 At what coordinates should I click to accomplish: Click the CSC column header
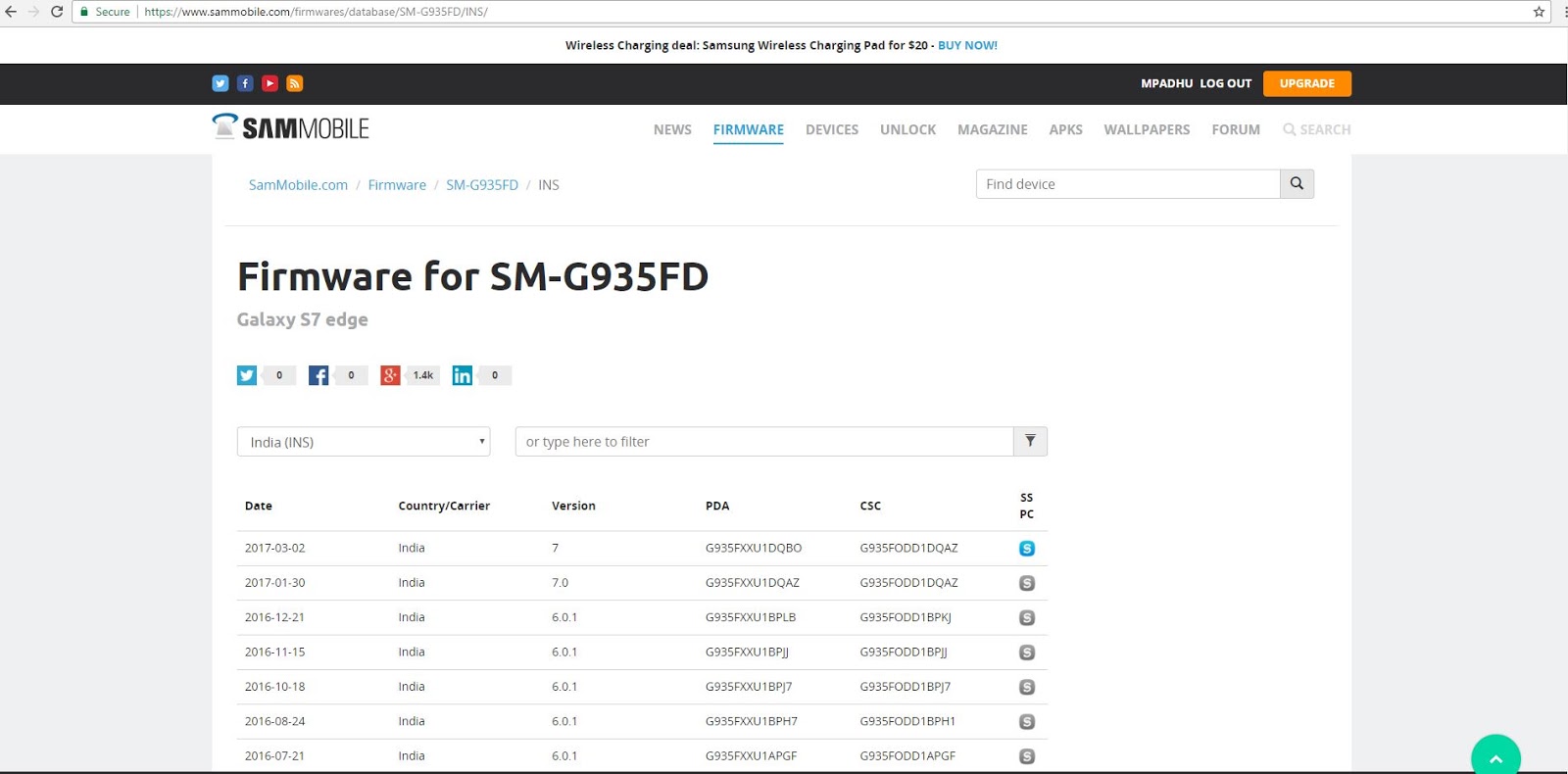pos(870,506)
